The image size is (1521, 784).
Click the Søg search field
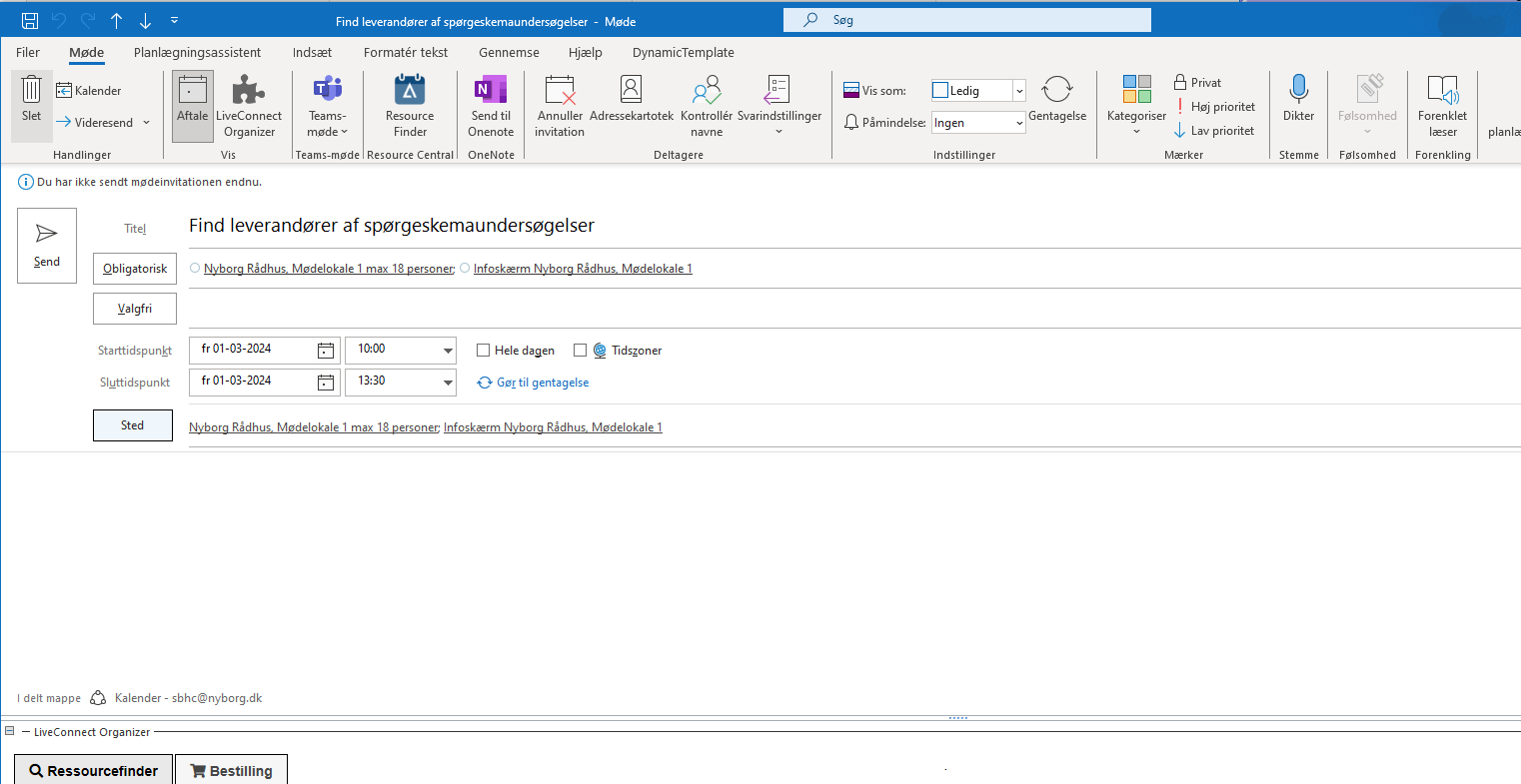969,20
